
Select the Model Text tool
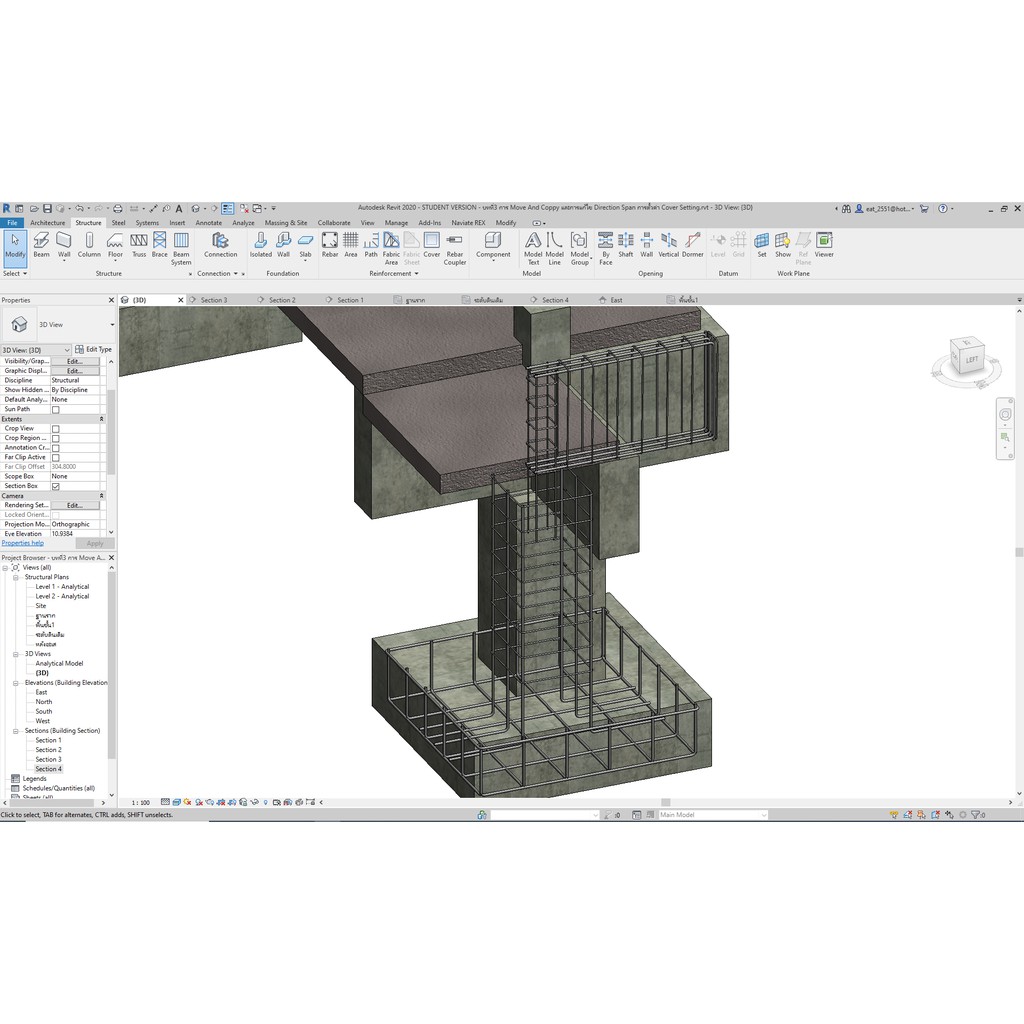[533, 249]
